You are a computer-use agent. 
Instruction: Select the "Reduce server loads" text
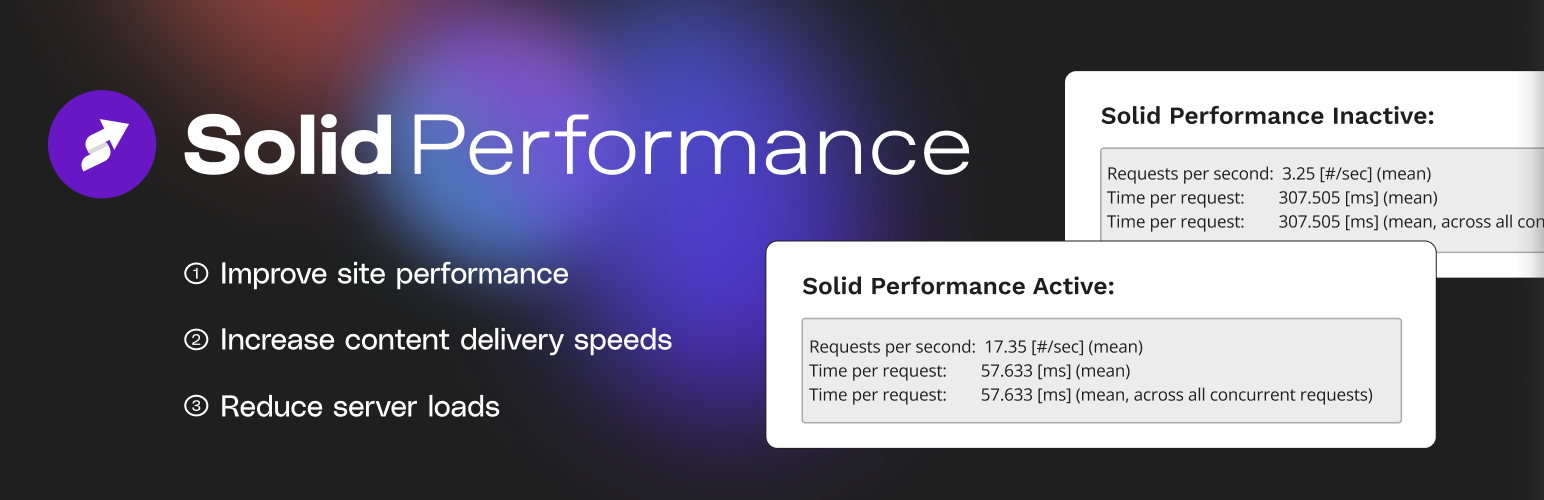(x=360, y=407)
